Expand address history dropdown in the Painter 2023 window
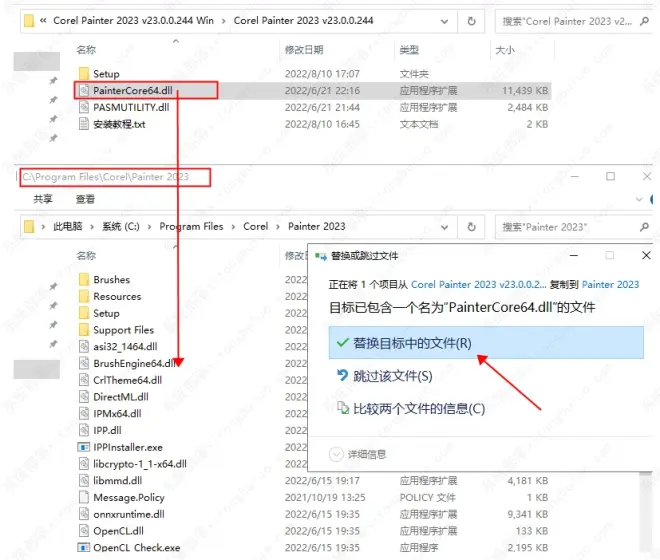The image size is (660, 560). (444, 227)
